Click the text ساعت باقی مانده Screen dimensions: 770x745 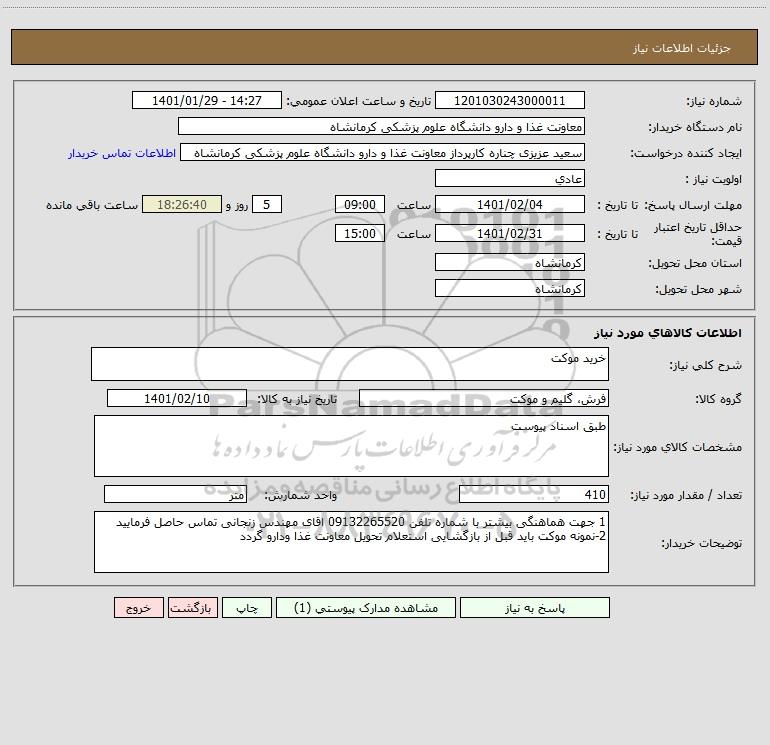[92, 205]
